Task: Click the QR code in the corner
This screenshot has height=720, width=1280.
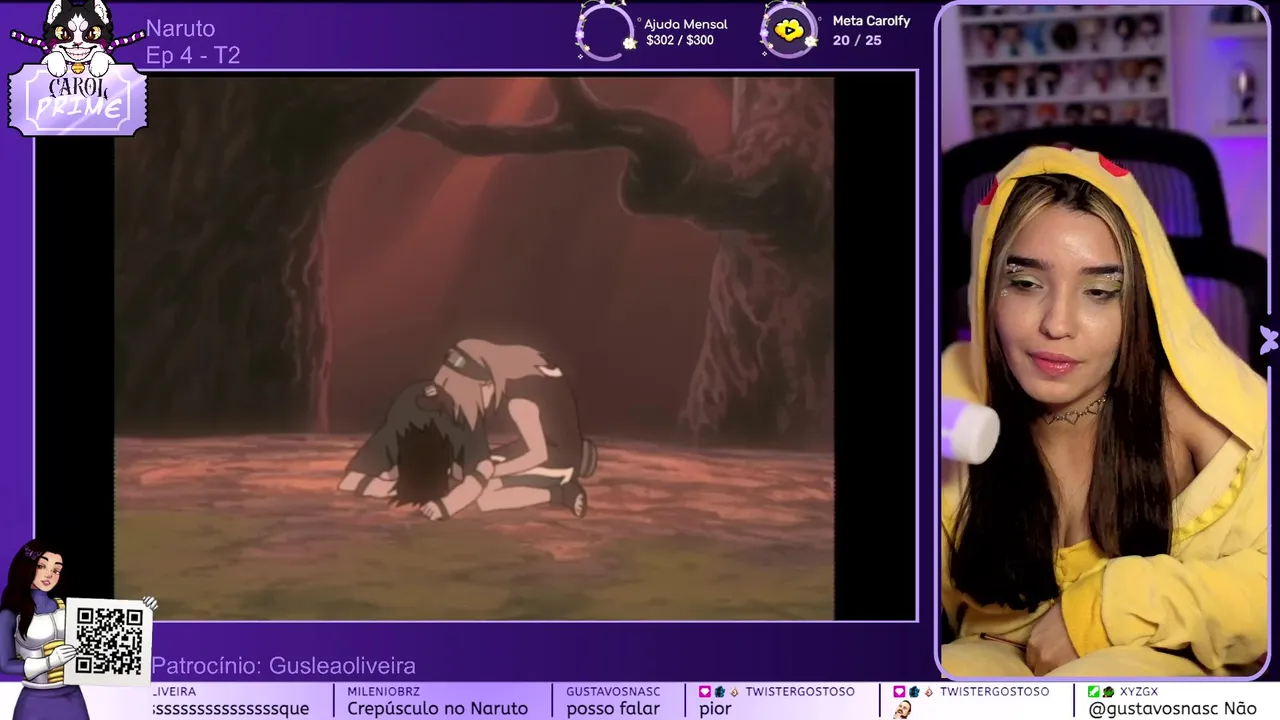Action: [109, 640]
